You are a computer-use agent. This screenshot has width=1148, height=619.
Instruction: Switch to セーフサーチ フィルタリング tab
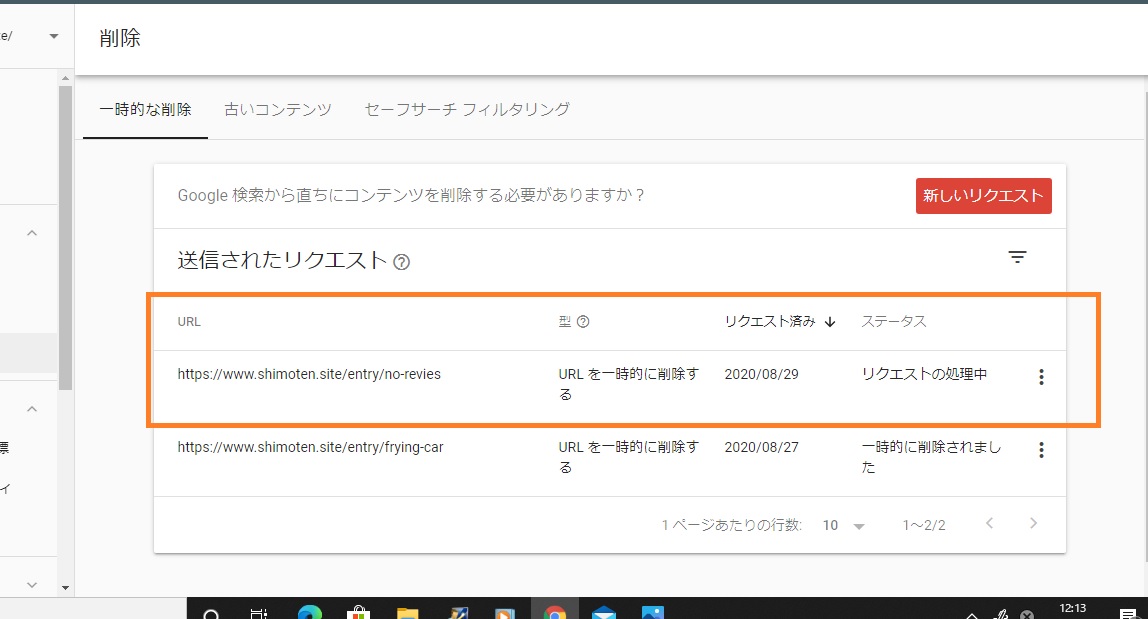[x=467, y=110]
